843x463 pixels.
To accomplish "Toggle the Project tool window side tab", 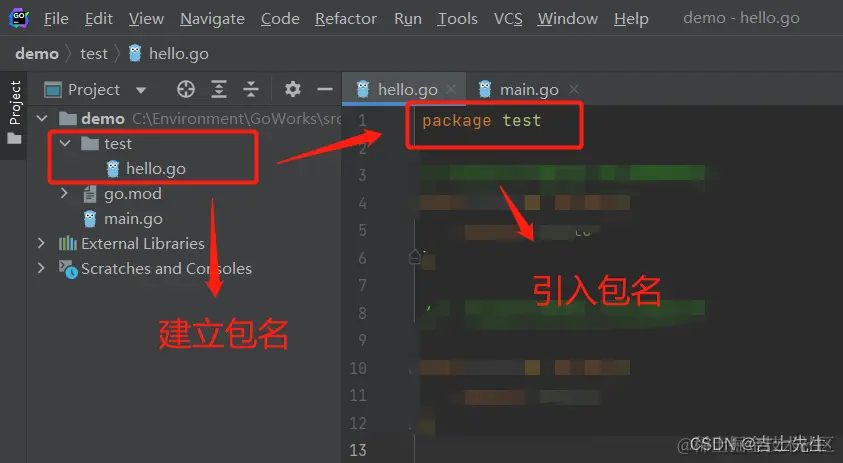I will (x=15, y=114).
